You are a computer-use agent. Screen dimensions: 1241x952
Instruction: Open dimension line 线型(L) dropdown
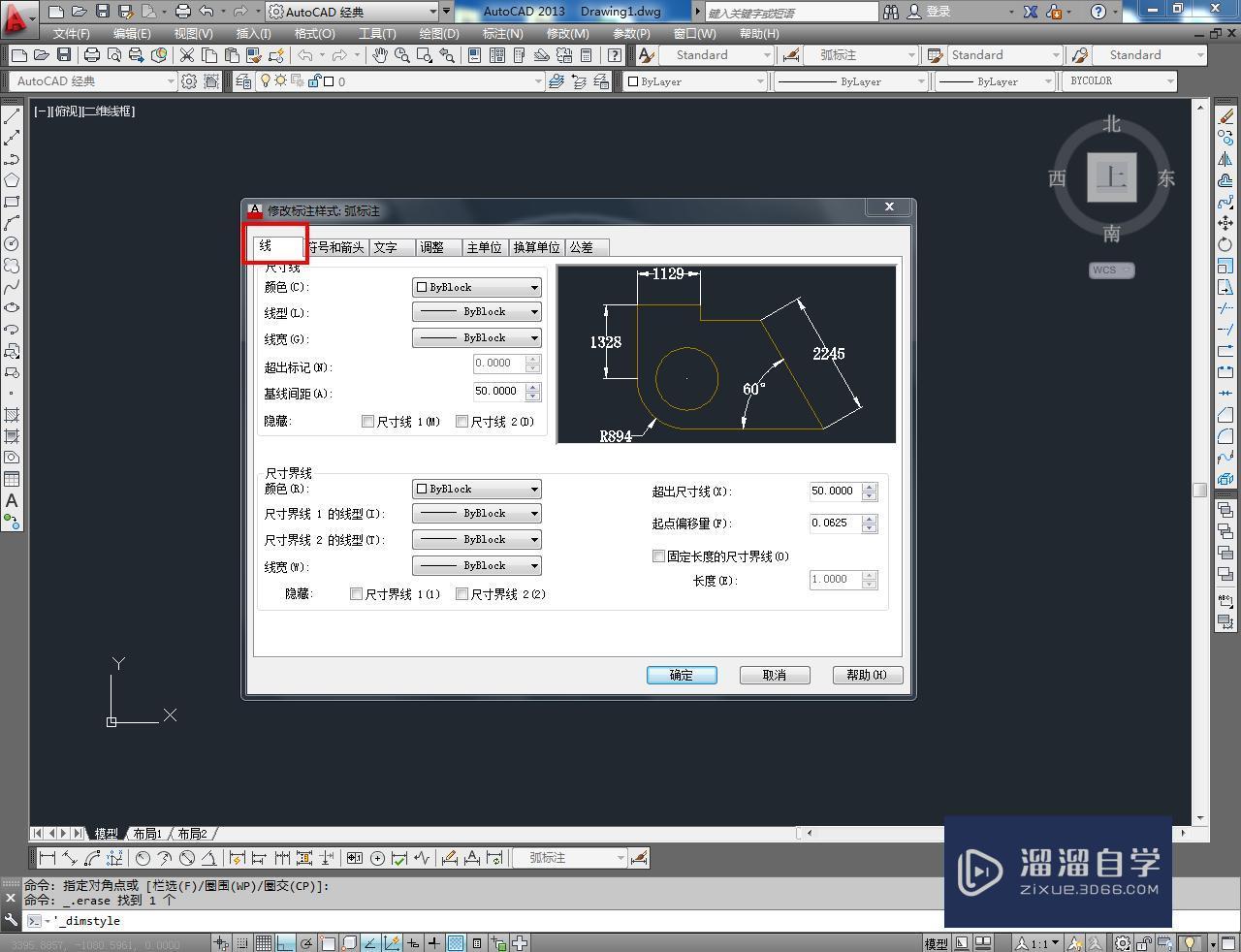coord(477,312)
